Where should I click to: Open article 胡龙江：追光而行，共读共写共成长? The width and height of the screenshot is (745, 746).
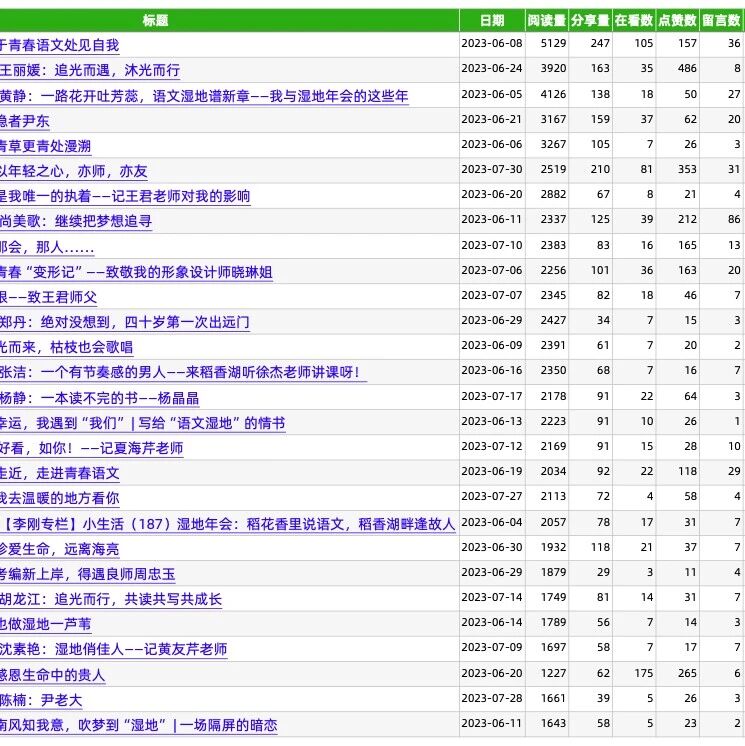click(x=111, y=599)
